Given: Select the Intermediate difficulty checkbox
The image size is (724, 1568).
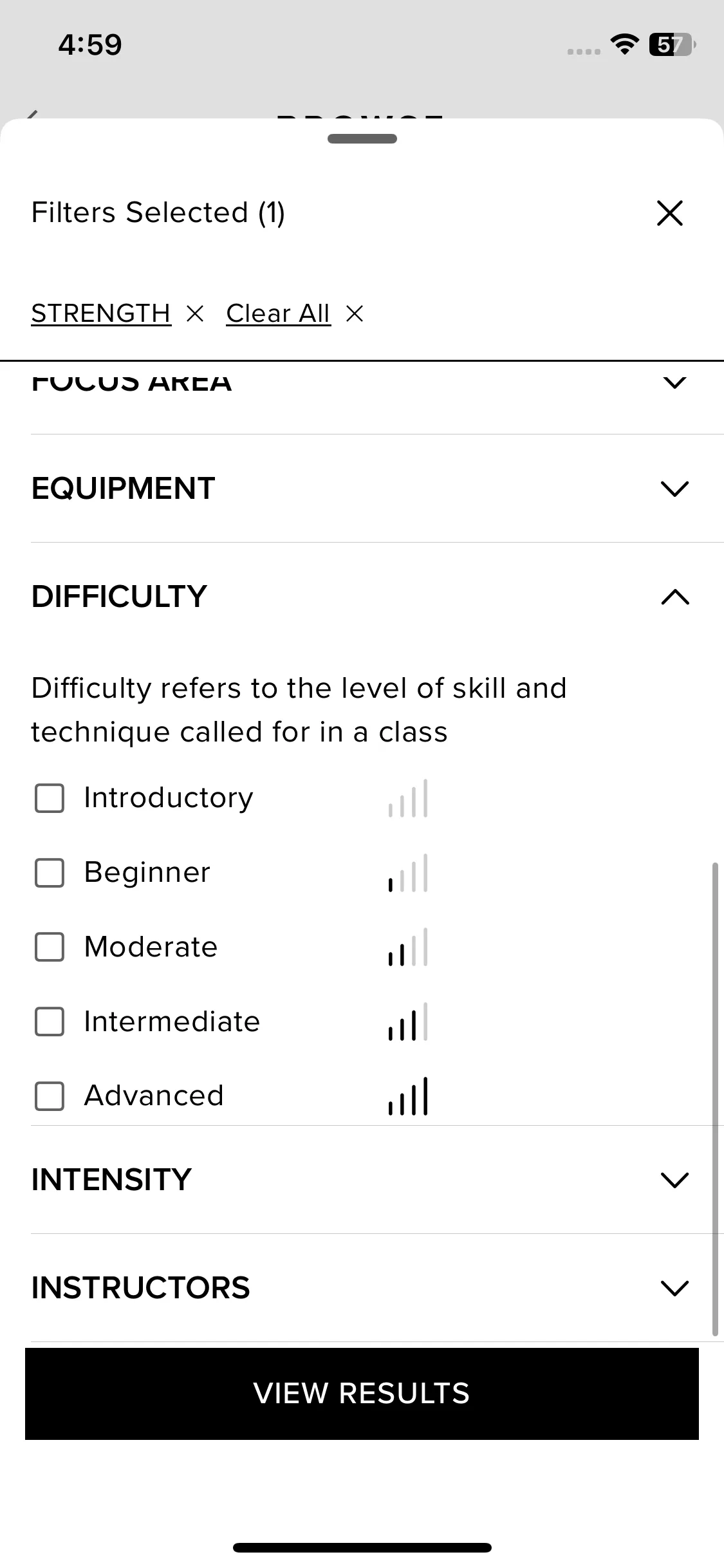Looking at the screenshot, I should (50, 1022).
